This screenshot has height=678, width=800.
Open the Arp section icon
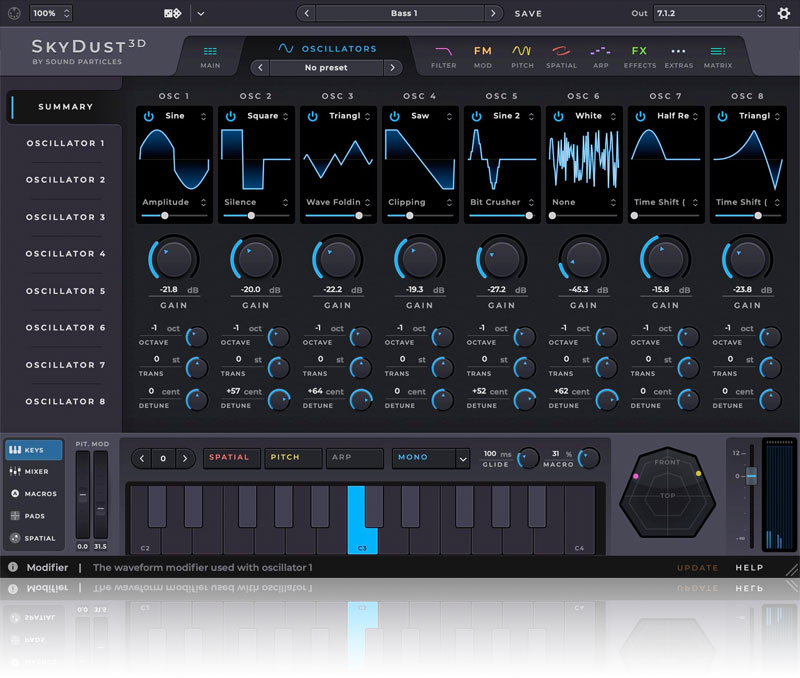pos(600,56)
